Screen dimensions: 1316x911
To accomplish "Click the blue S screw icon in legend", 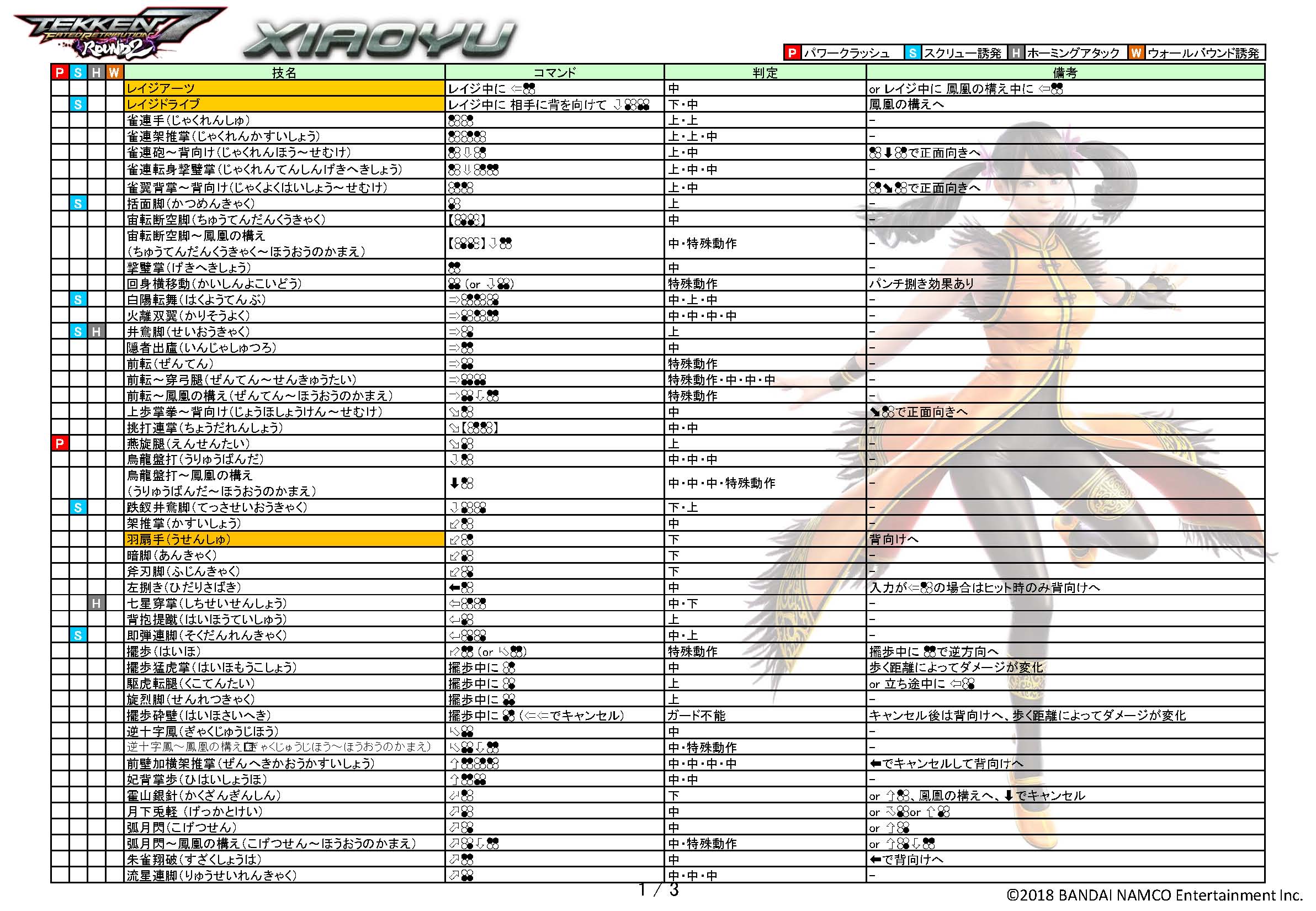I will pos(912,53).
